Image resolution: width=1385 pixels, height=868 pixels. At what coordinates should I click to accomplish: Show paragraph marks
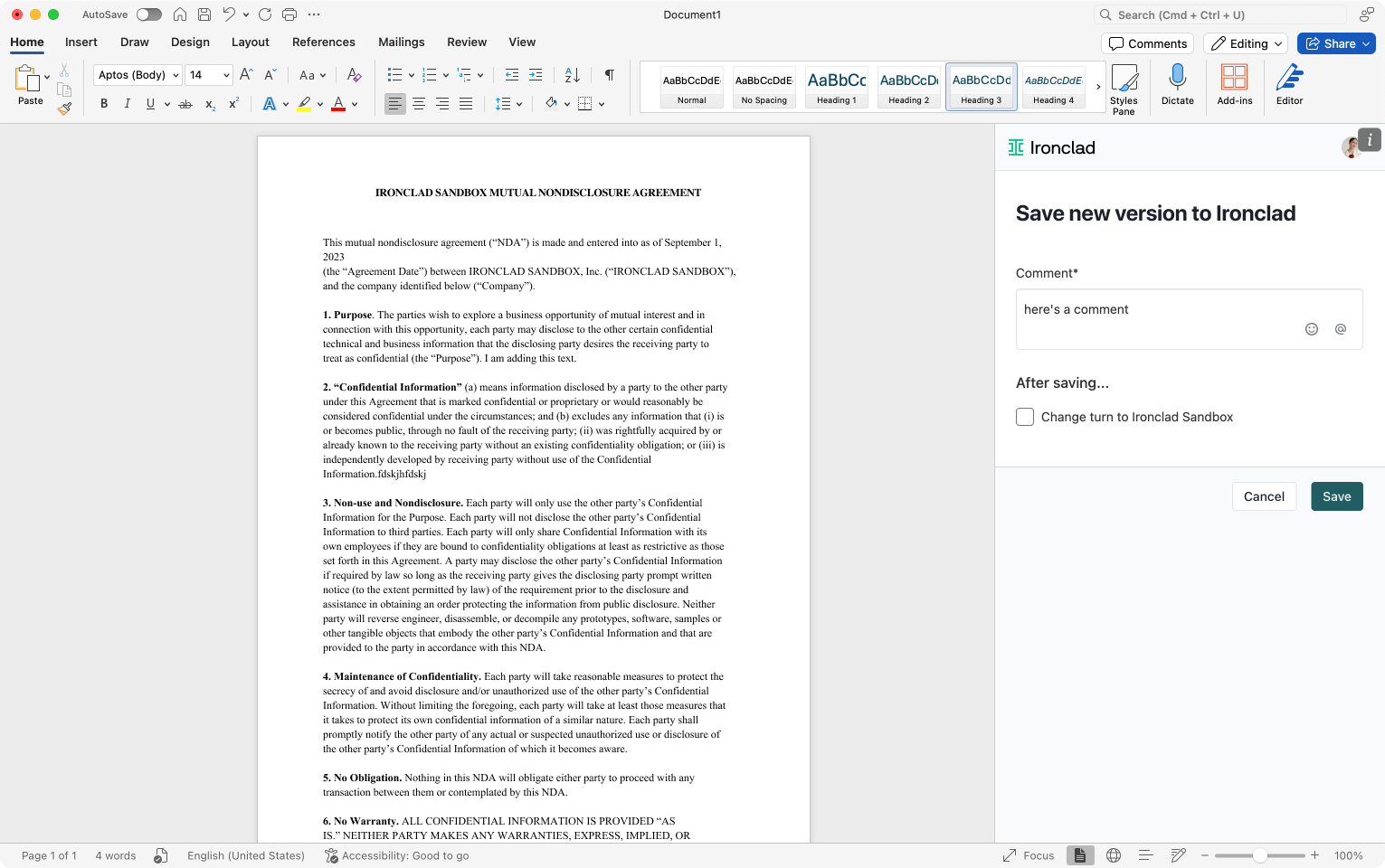coord(610,75)
